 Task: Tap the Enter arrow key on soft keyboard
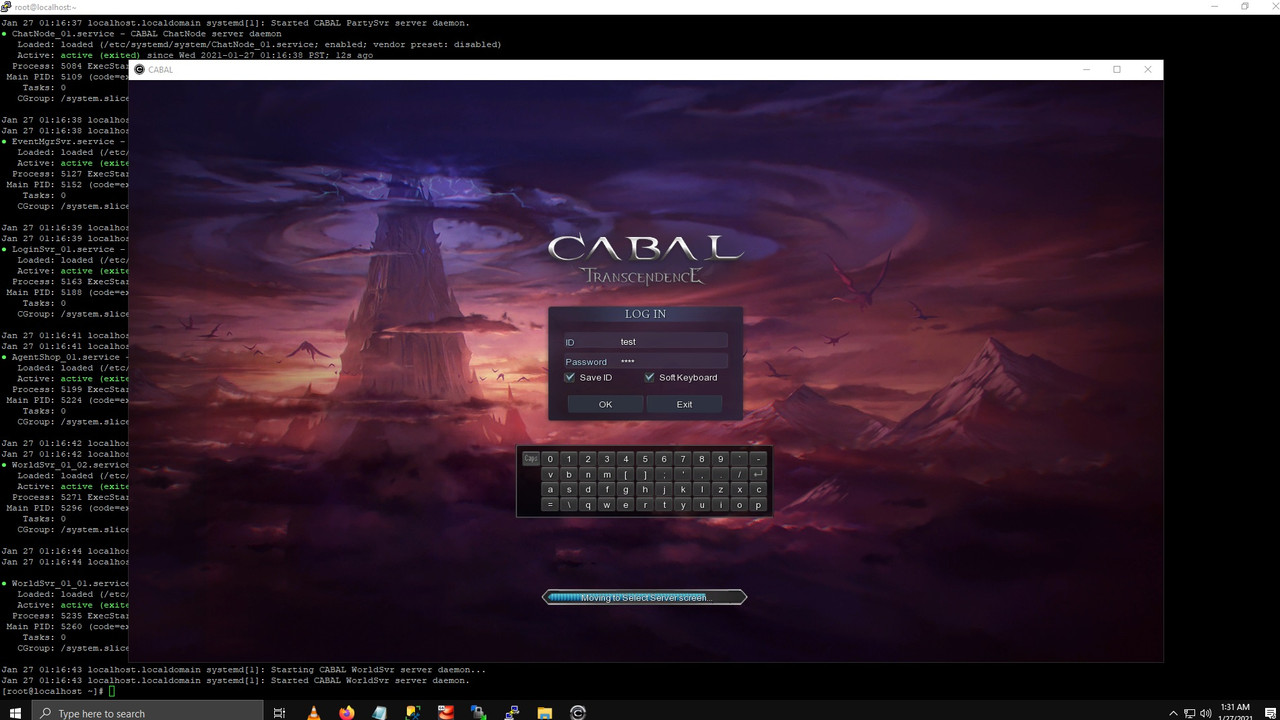(x=758, y=474)
